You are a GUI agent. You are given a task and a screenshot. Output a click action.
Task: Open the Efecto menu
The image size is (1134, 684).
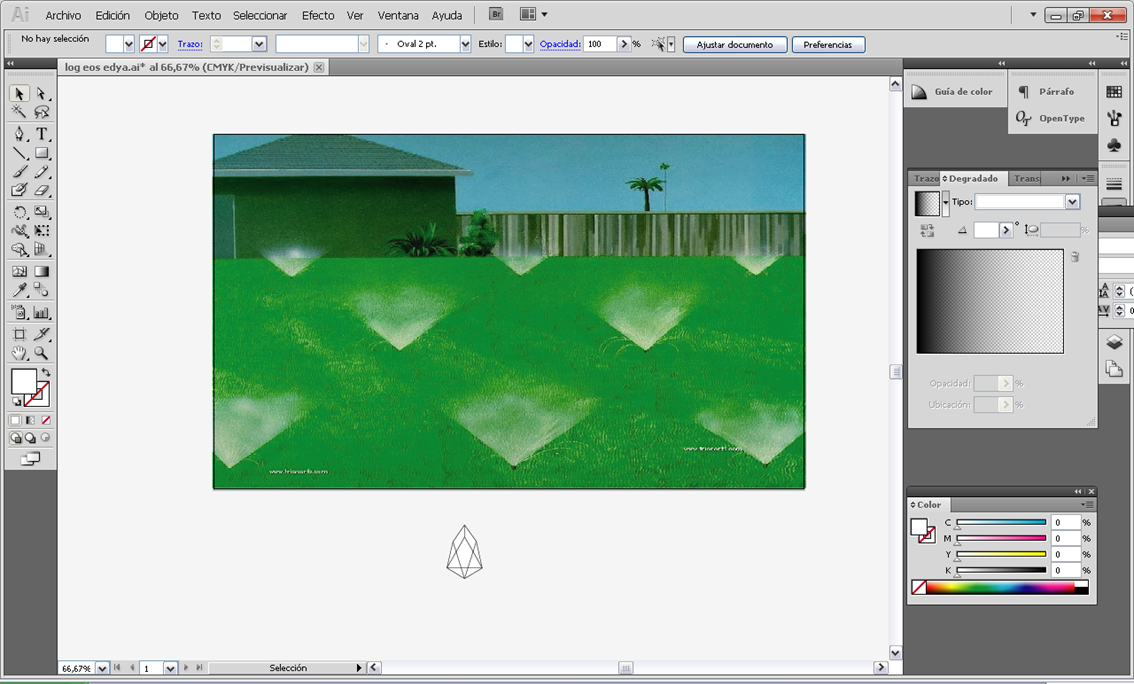coord(318,15)
